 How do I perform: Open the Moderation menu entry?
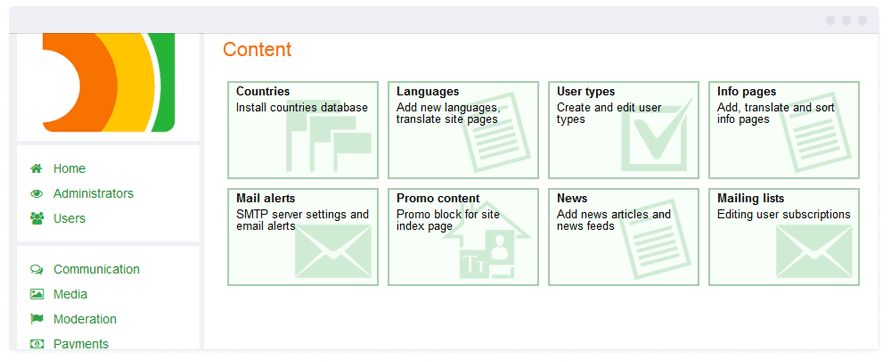pos(85,319)
